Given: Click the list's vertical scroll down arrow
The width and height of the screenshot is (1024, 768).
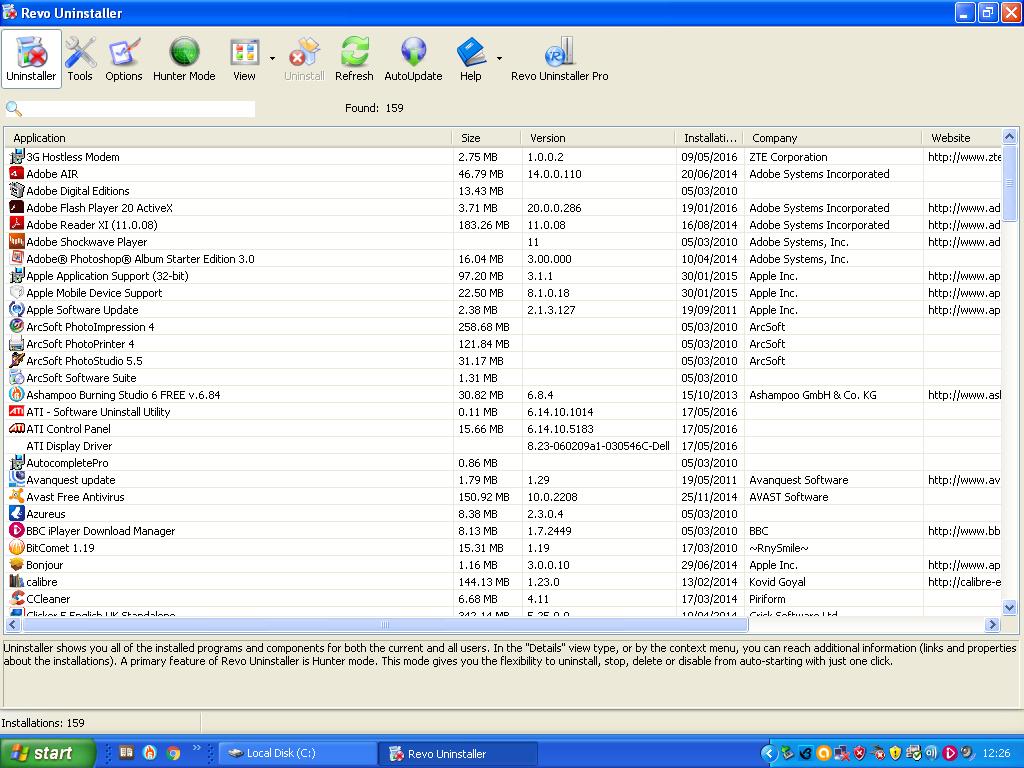Looking at the screenshot, I should point(1009,607).
